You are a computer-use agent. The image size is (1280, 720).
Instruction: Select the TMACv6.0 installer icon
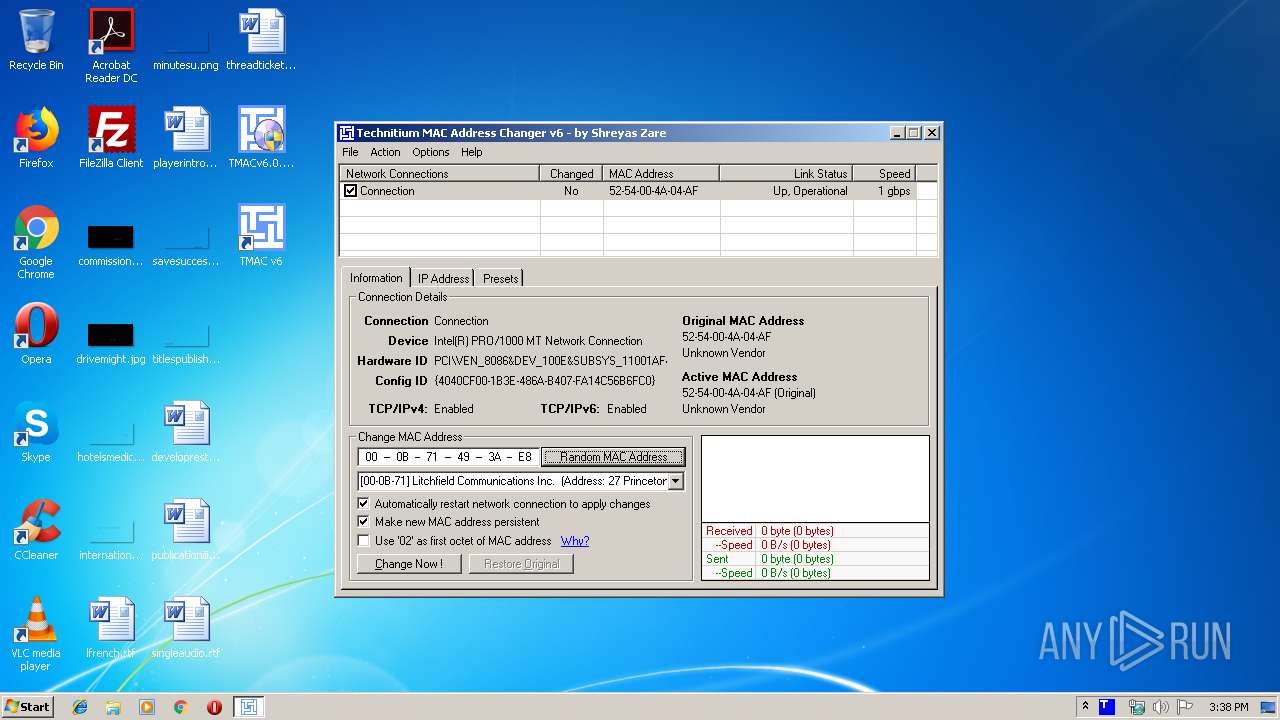261,138
